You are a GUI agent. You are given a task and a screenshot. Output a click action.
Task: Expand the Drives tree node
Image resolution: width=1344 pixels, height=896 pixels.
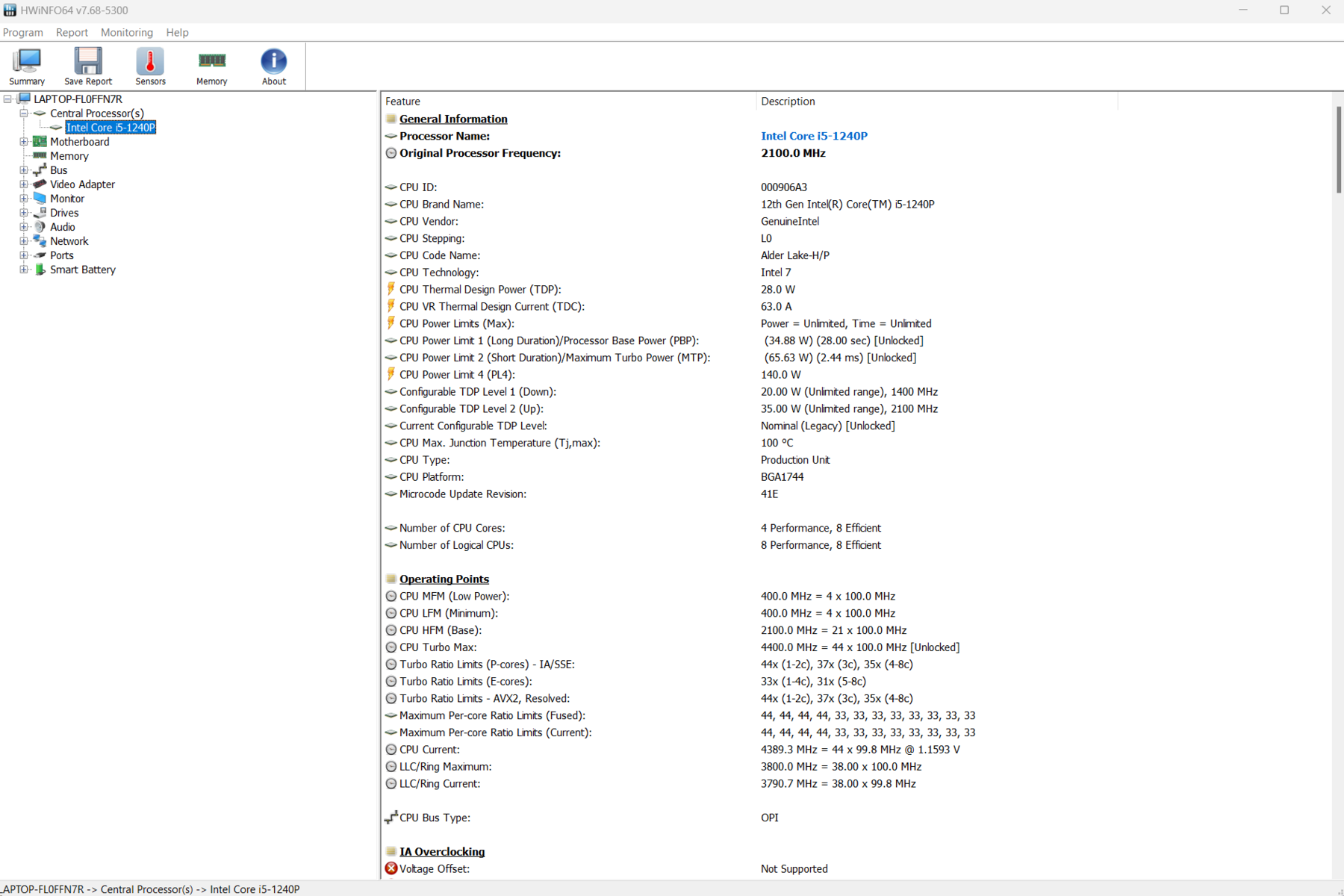point(24,213)
